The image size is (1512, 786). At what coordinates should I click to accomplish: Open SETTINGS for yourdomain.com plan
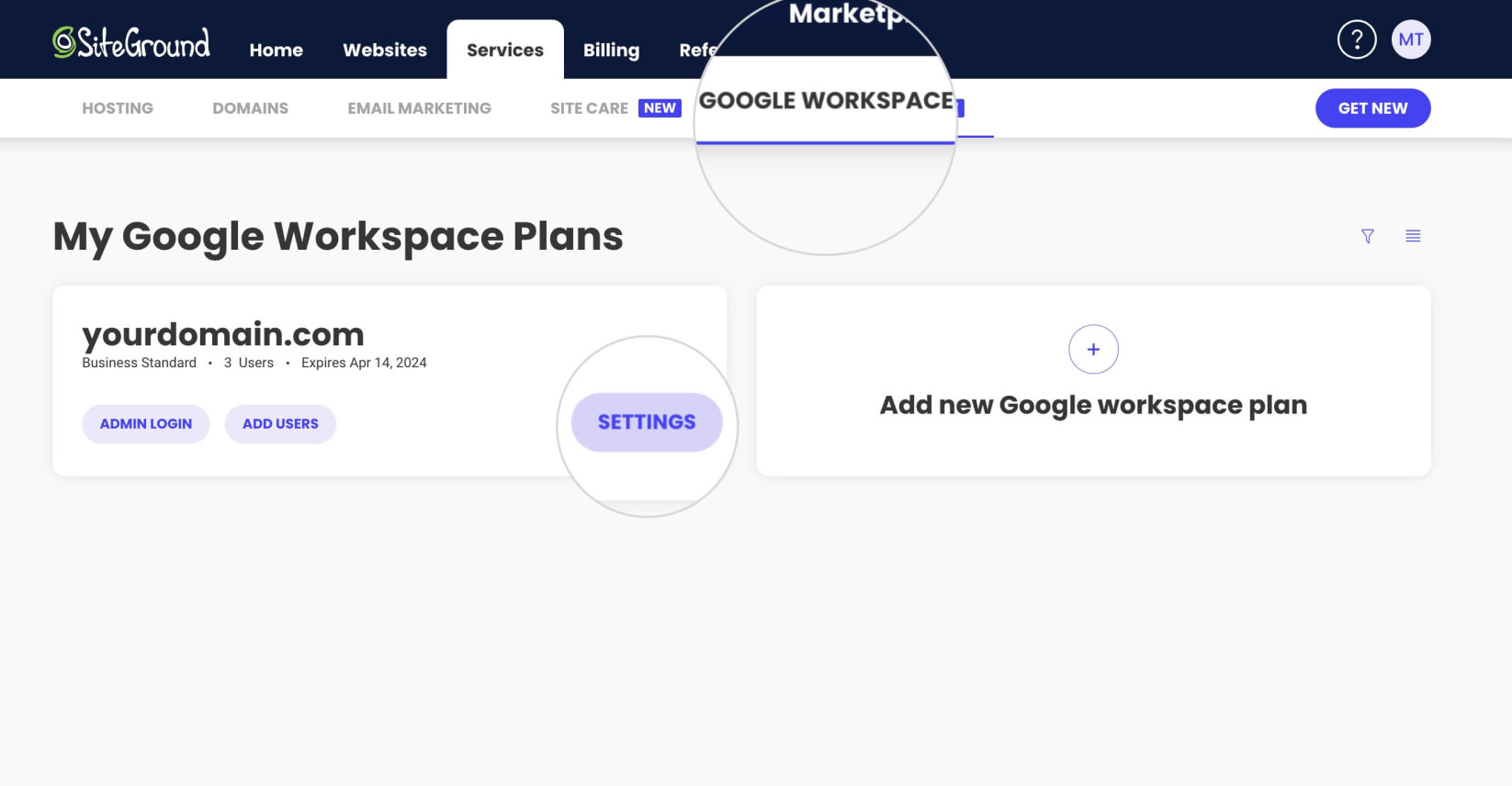(647, 422)
